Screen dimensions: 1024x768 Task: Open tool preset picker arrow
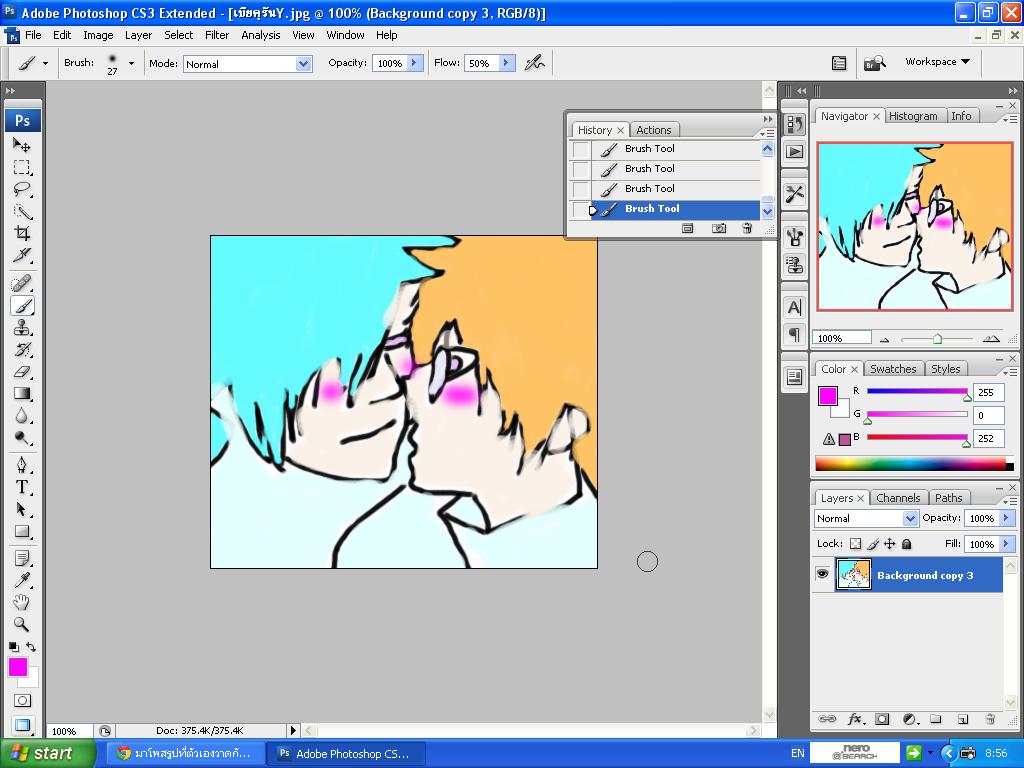pyautogui.click(x=45, y=63)
